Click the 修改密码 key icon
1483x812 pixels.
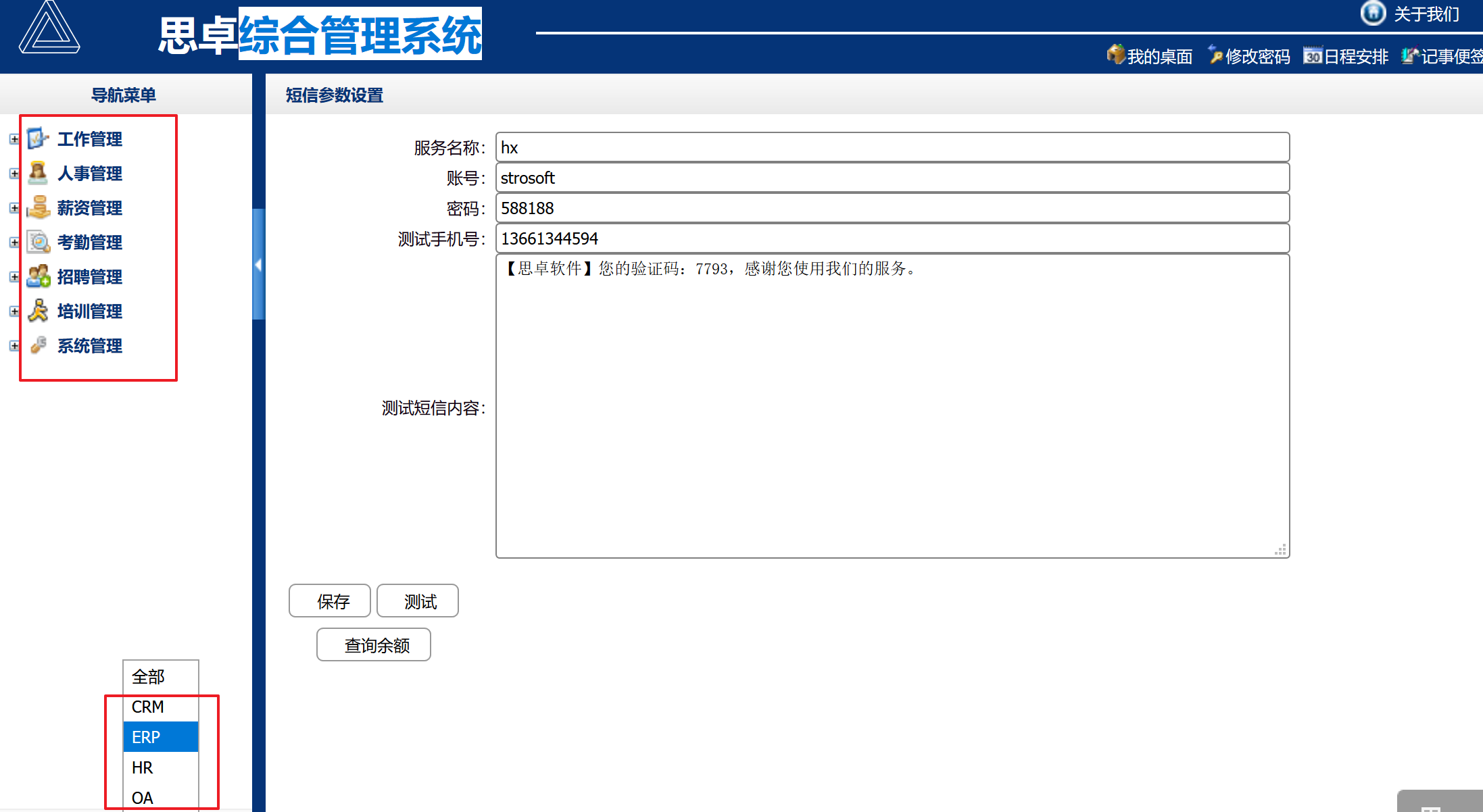pos(1215,55)
